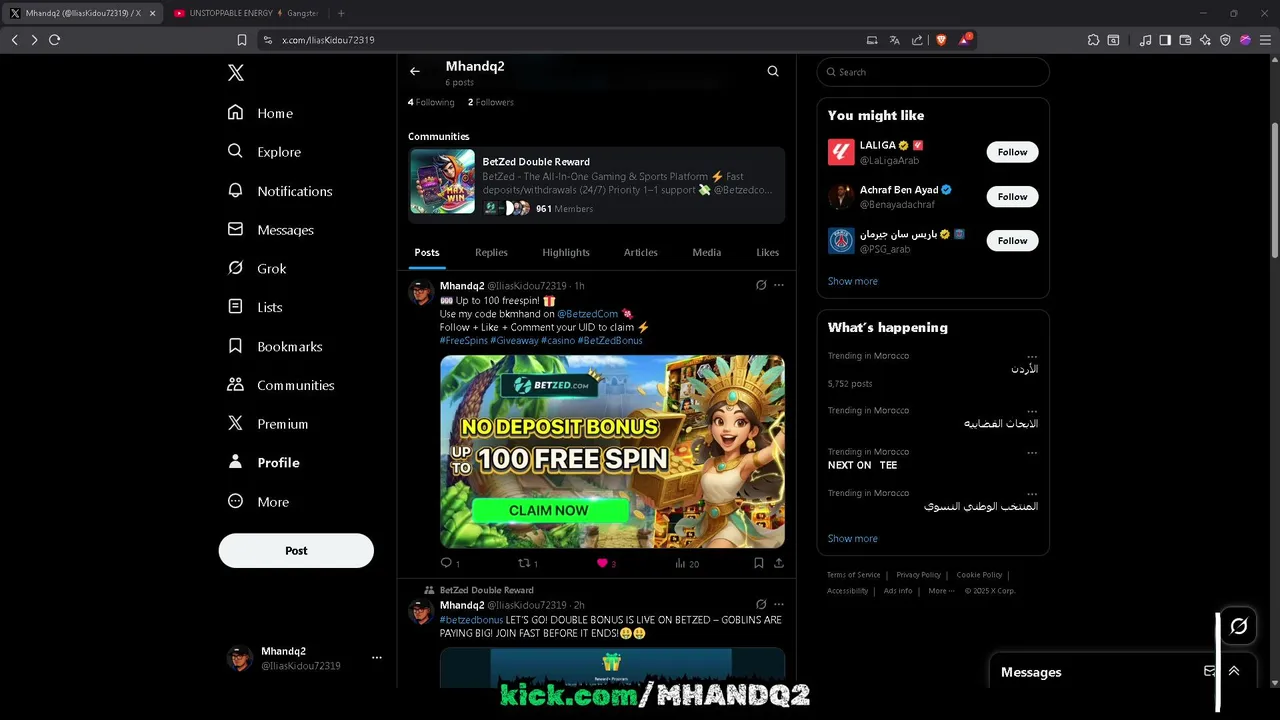Open account menu dots beside Mhandq2
1280x720 pixels.
[377, 658]
